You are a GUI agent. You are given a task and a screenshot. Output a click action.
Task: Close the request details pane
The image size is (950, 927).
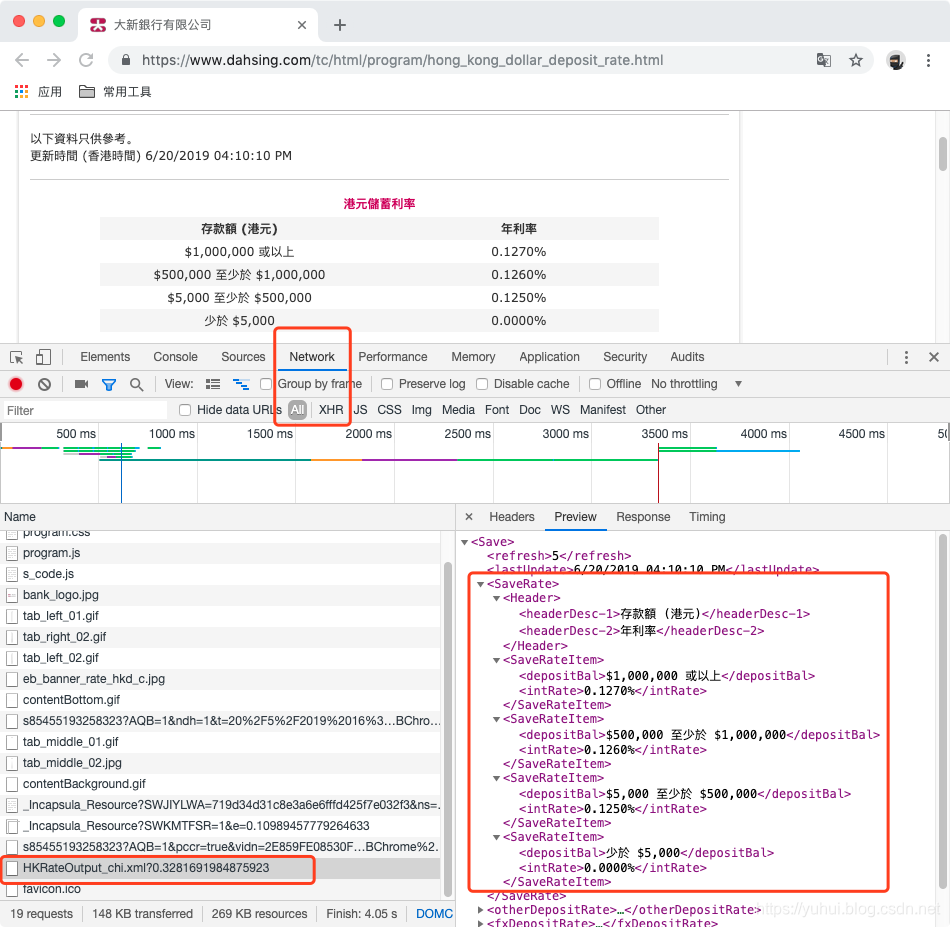pyautogui.click(x=468, y=517)
